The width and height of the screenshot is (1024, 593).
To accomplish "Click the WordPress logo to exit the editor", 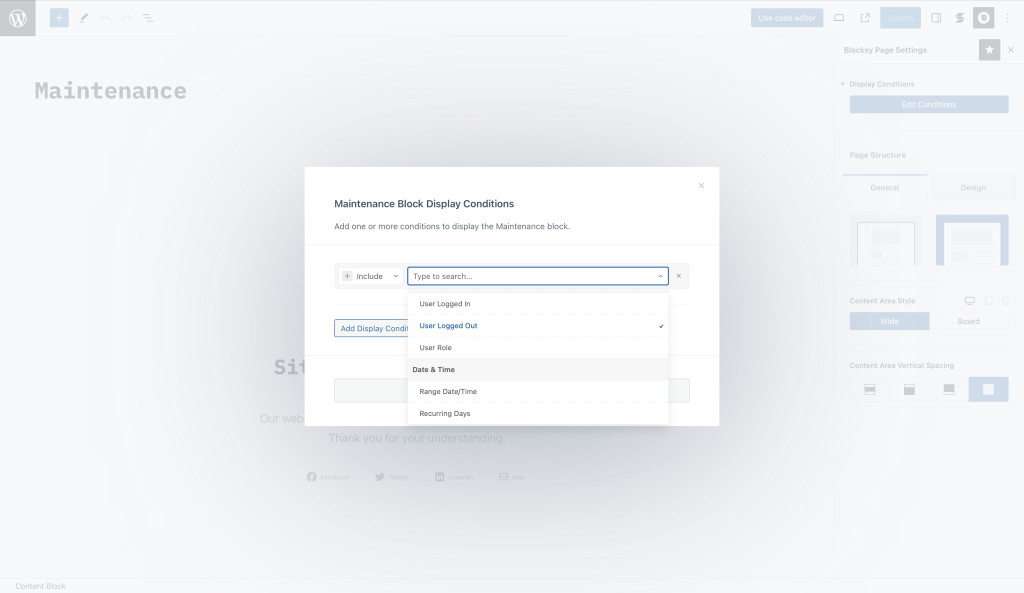I will [x=16, y=17].
